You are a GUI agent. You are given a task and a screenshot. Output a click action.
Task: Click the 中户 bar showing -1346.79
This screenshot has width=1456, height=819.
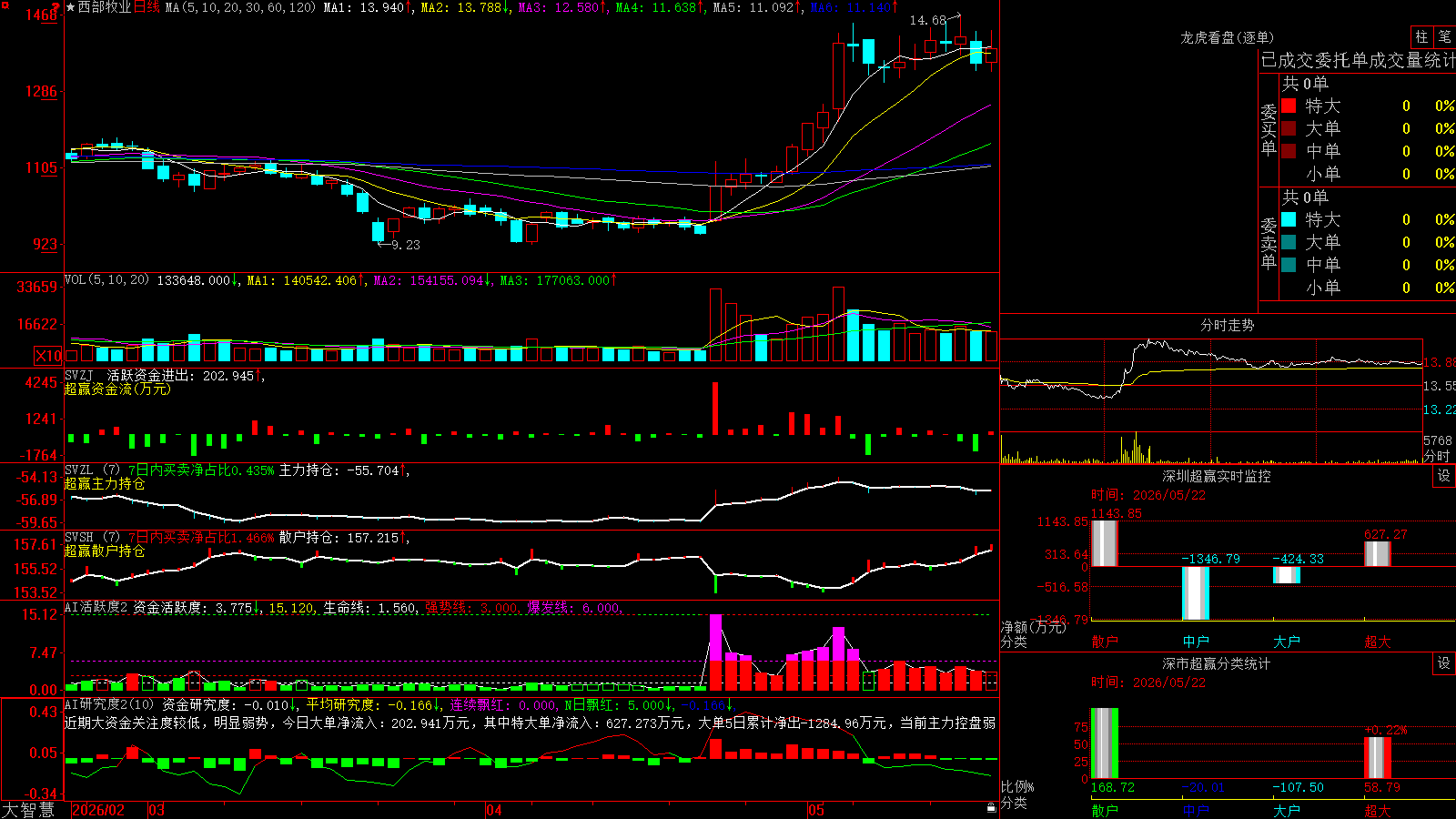tap(1196, 593)
